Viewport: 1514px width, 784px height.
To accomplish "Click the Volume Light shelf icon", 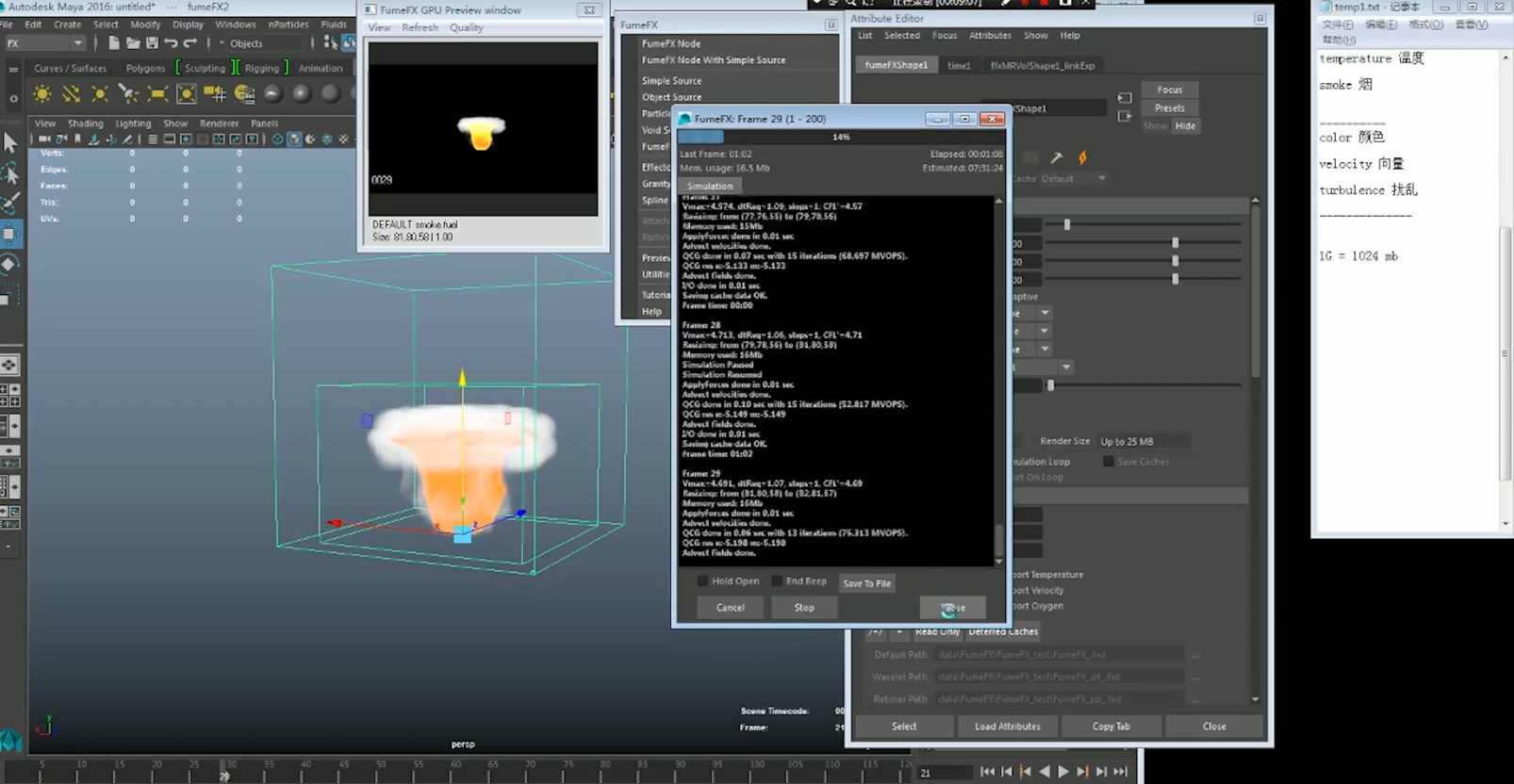I will 187,93.
